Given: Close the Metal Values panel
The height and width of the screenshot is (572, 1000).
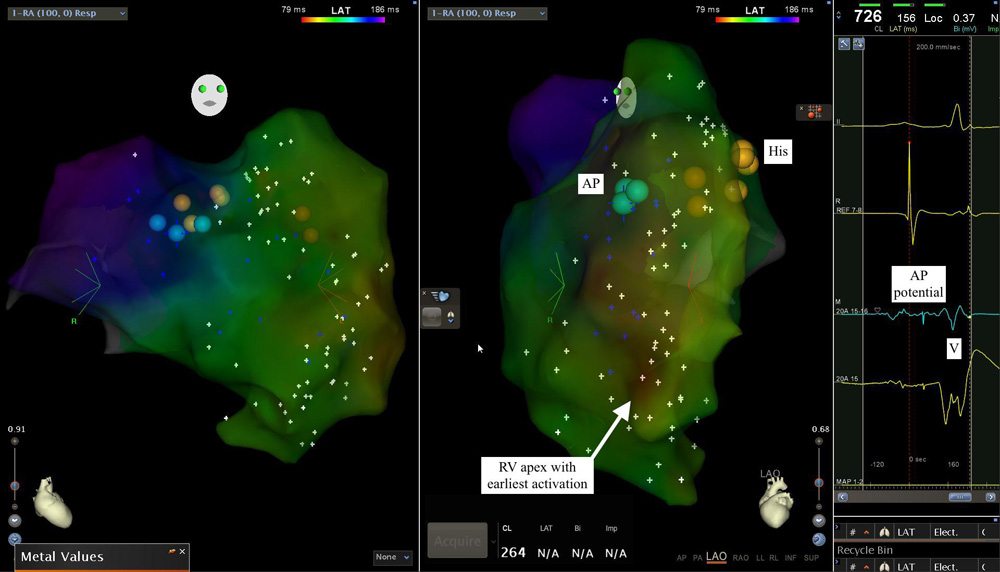Looking at the screenshot, I should click(180, 552).
